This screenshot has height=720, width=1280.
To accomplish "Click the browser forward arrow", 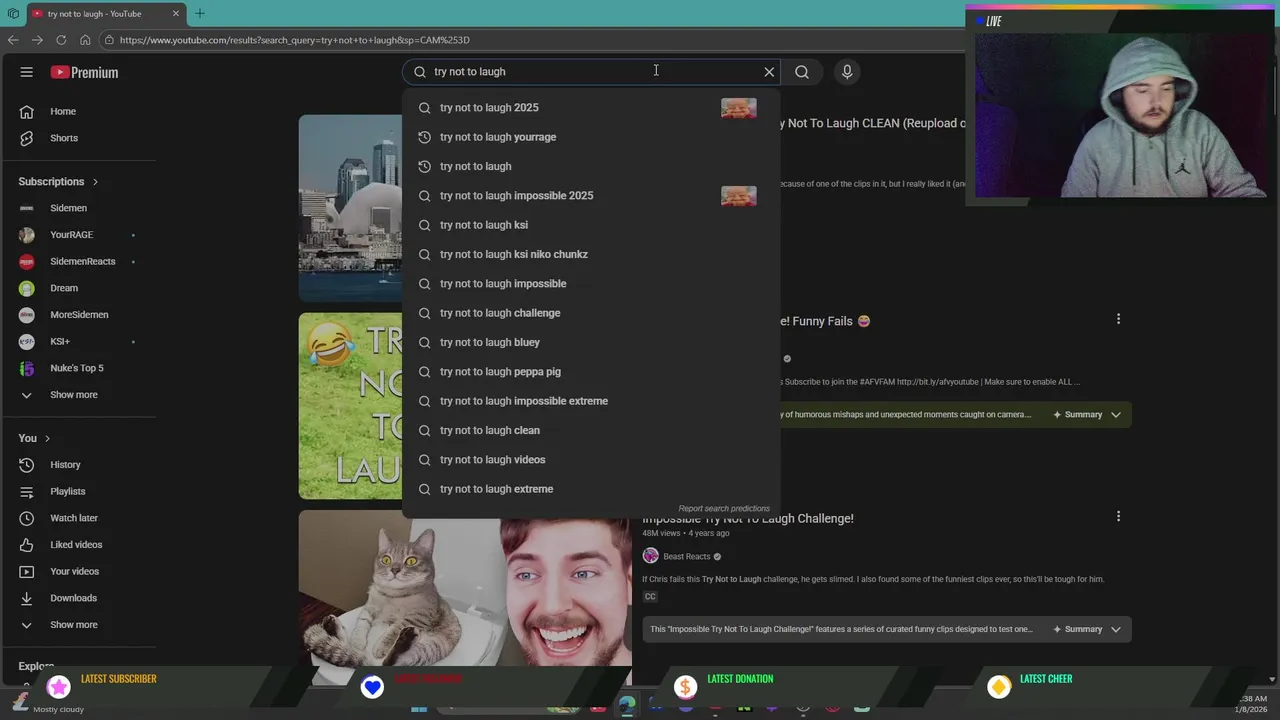I will (x=37, y=40).
